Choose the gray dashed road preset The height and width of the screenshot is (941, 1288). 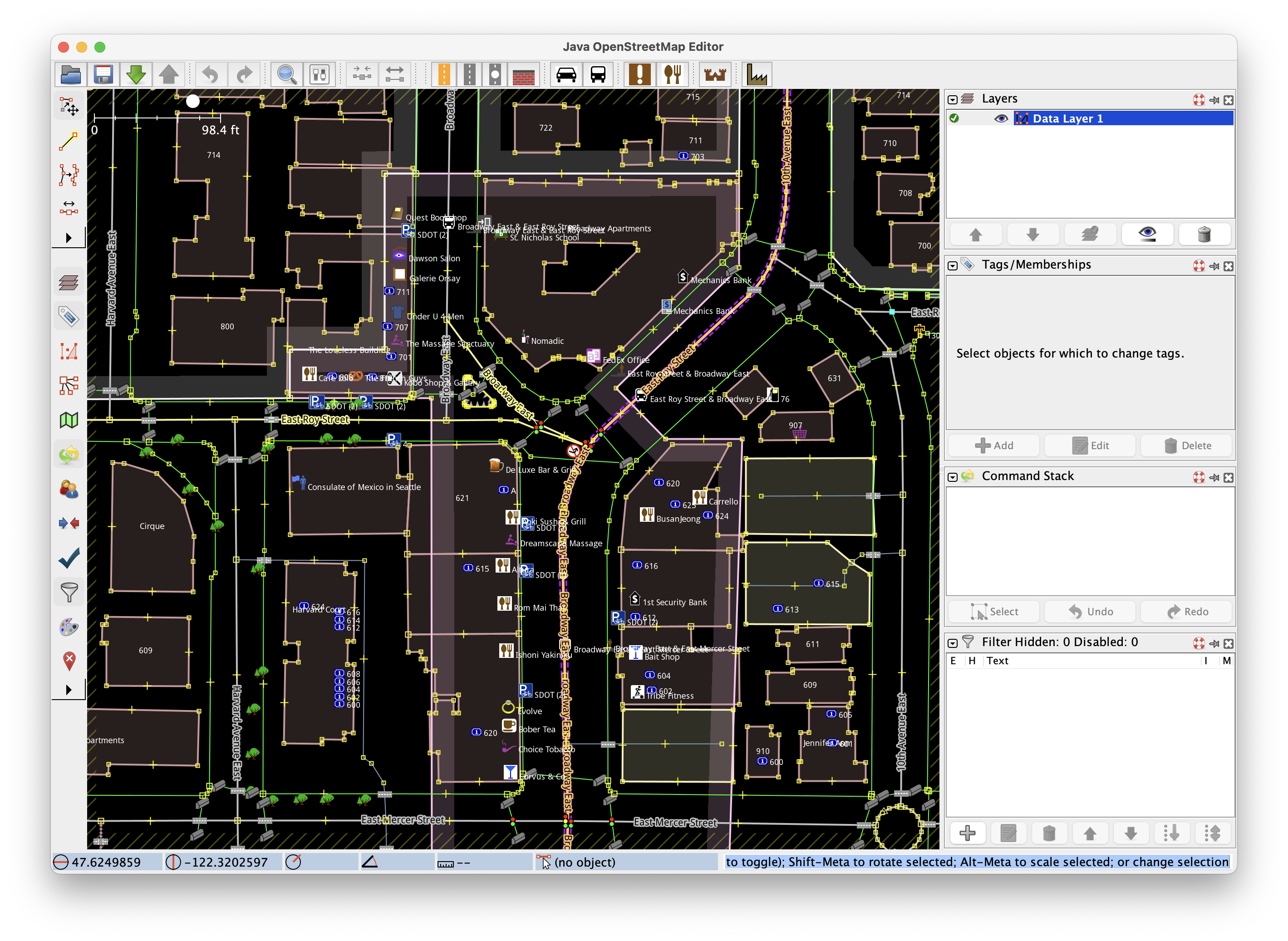[469, 74]
